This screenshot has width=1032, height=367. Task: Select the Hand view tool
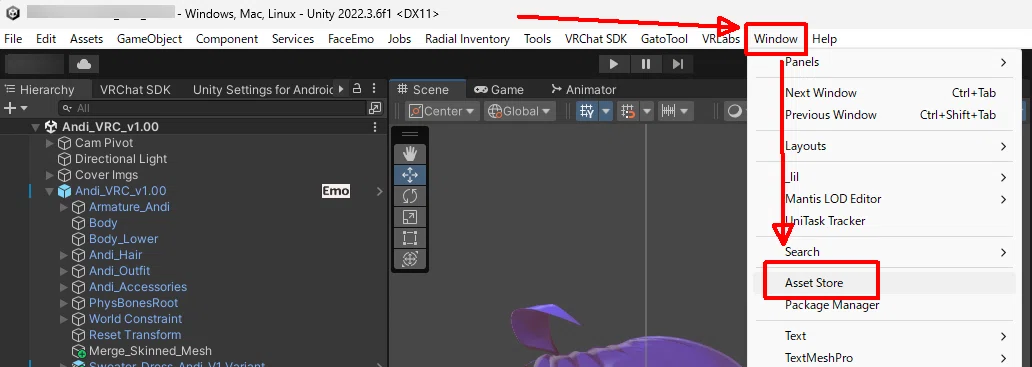tap(410, 154)
